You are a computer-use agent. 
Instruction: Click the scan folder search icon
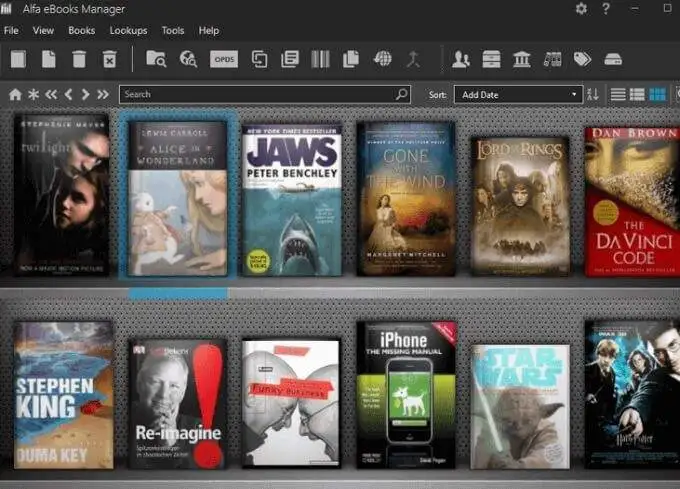click(156, 59)
